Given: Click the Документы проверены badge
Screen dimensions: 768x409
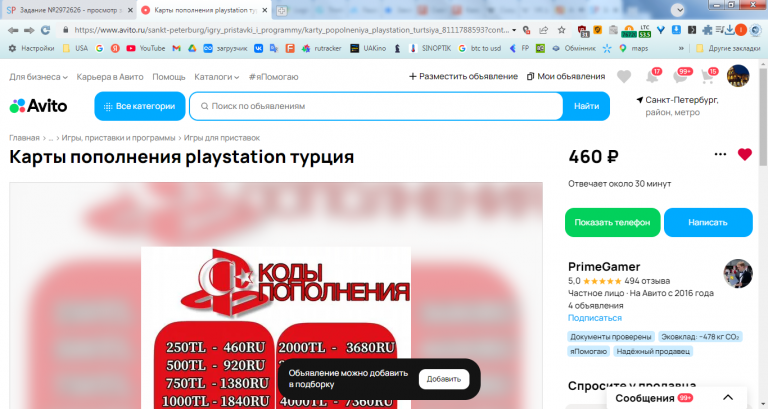Looking at the screenshot, I should coord(611,337).
